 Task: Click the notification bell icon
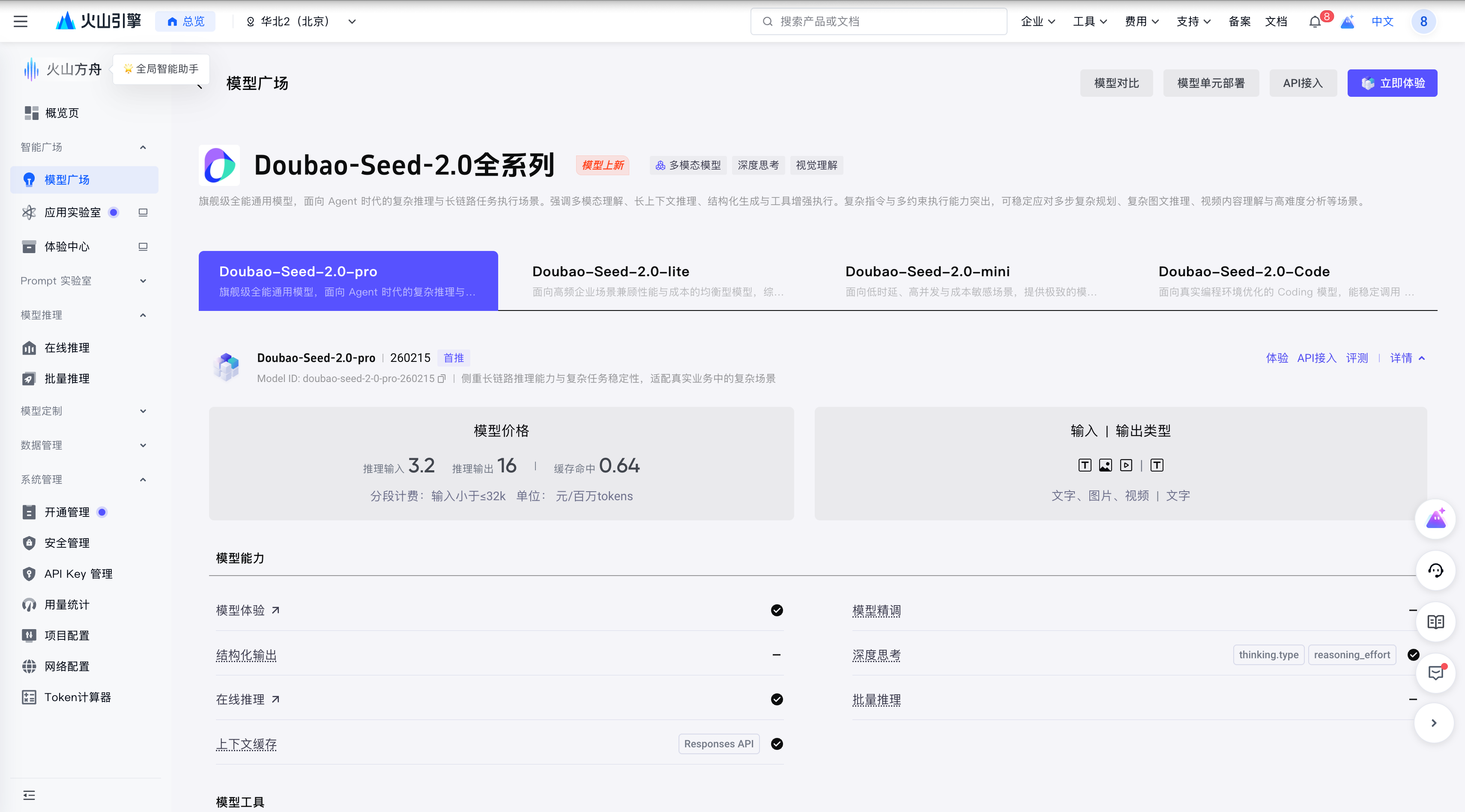[1314, 21]
